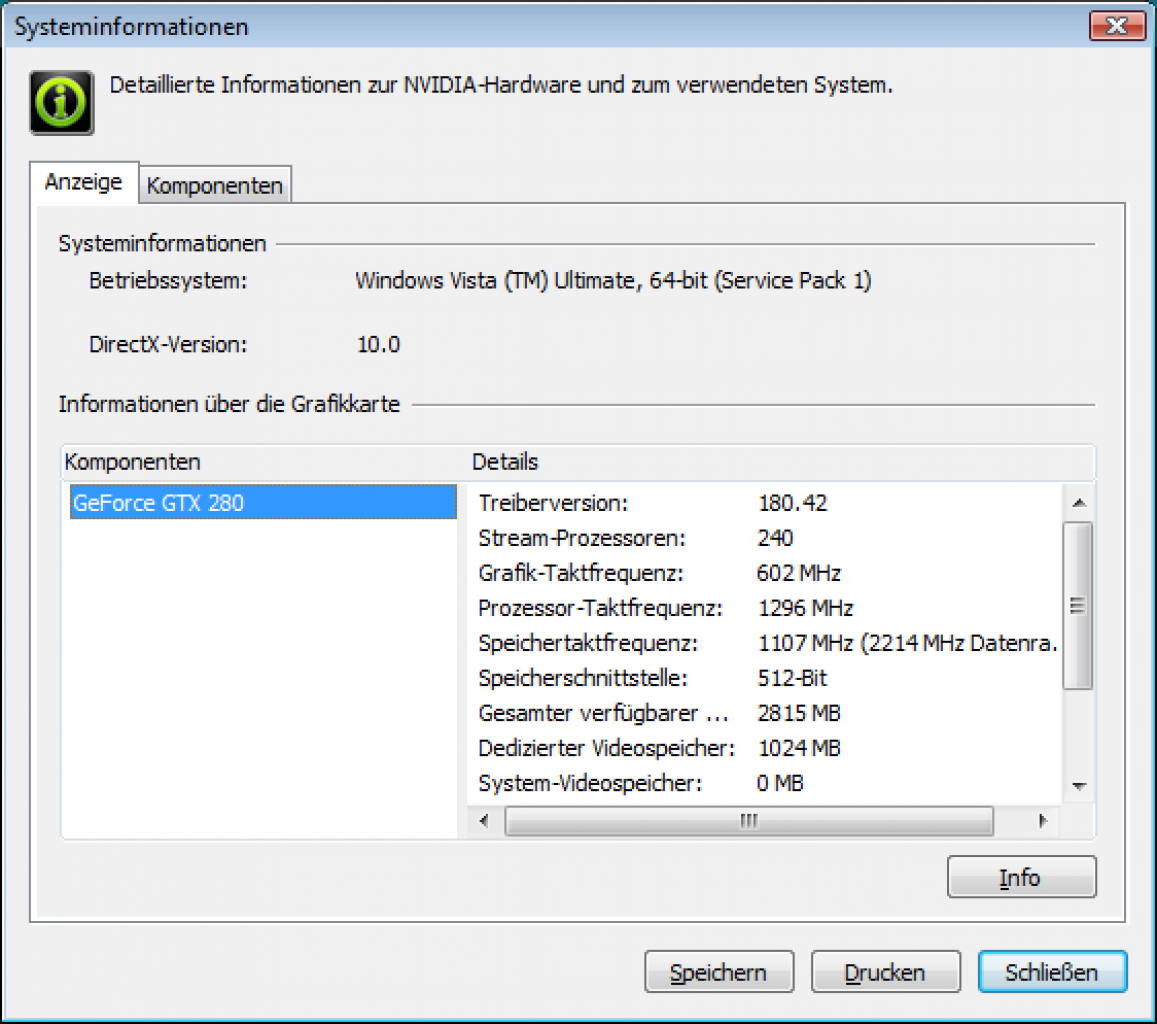Click the vertical scrollbar thumb in Details
The width and height of the screenshot is (1157, 1024).
[x=1078, y=606]
